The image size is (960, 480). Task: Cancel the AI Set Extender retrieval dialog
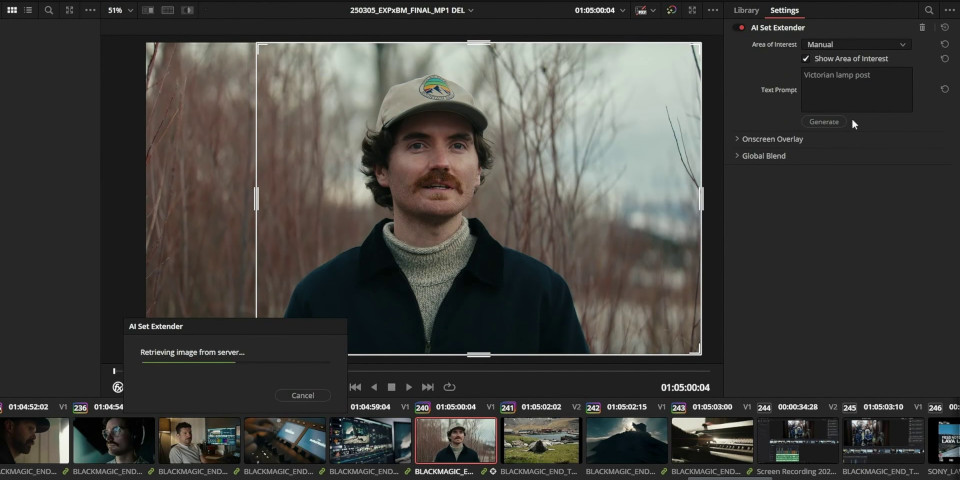click(x=302, y=396)
